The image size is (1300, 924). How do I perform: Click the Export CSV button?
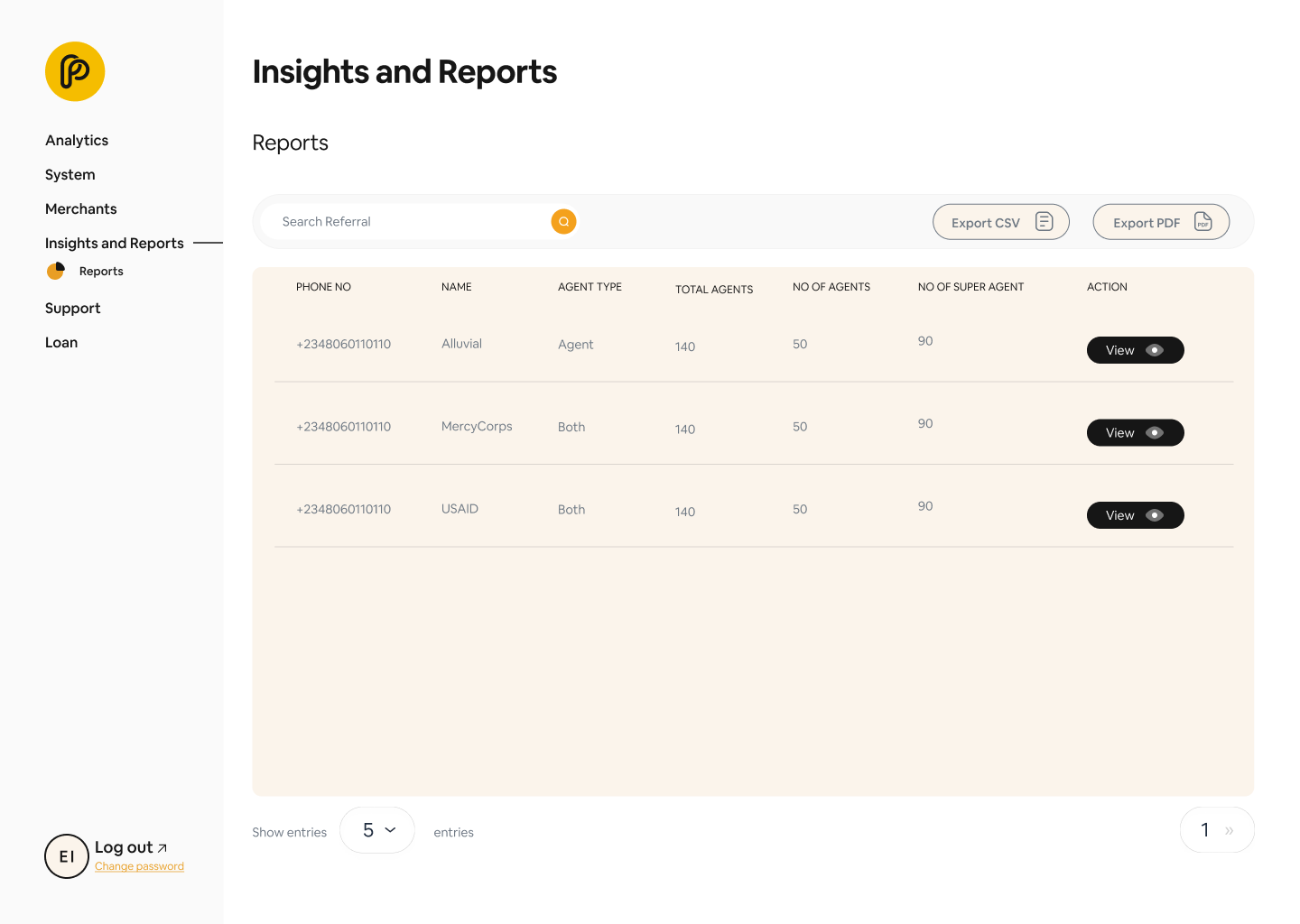[x=1001, y=222]
